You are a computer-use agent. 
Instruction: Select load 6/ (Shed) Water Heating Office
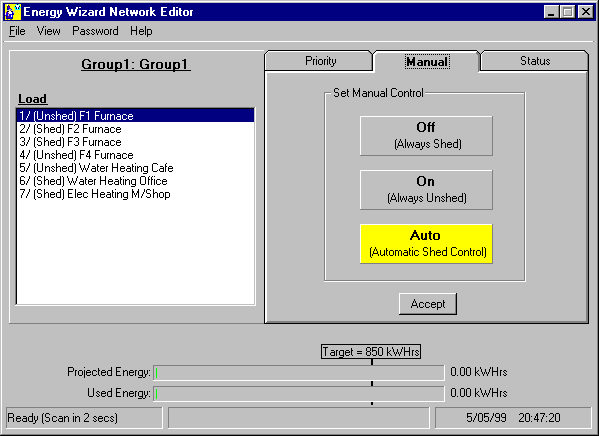click(135, 181)
